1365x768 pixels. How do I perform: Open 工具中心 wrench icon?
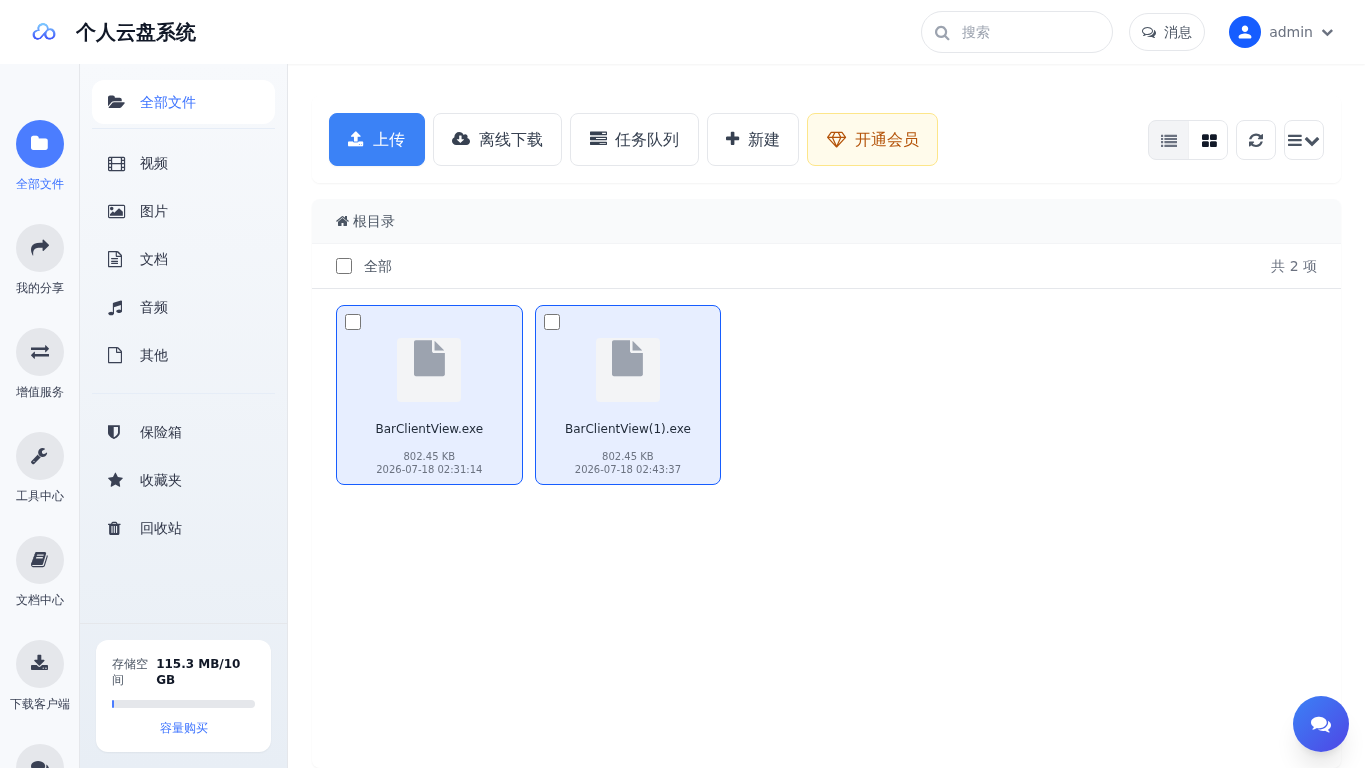point(40,456)
